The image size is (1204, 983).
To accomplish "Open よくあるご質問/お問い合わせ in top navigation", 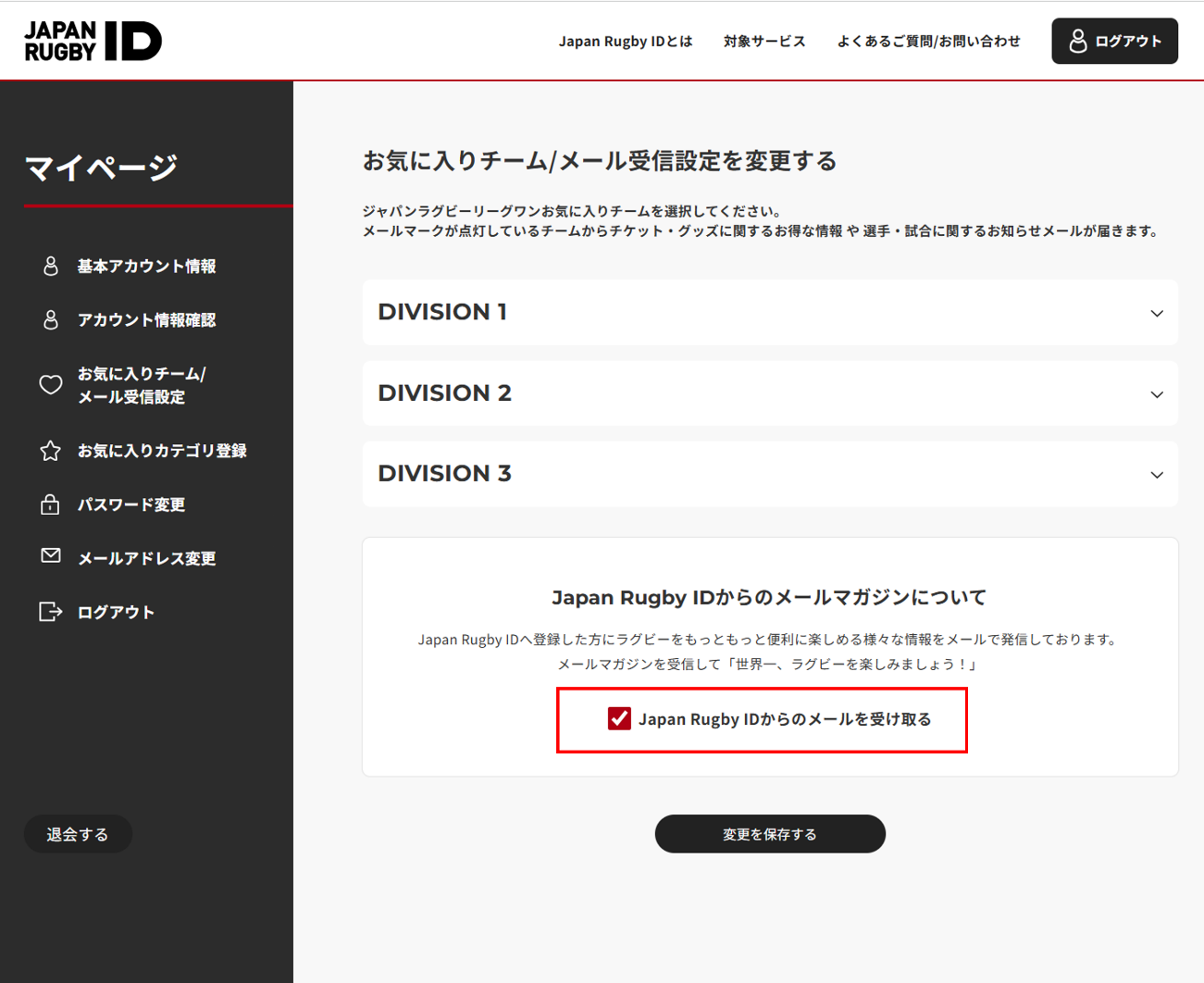I will [x=928, y=42].
